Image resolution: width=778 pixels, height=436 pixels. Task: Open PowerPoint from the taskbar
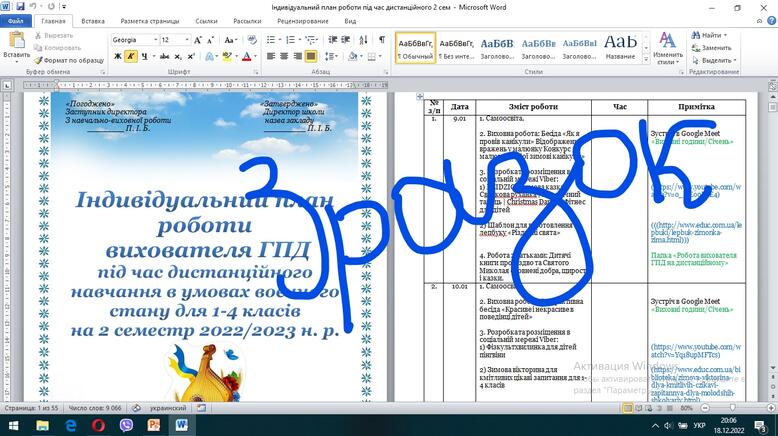154,425
